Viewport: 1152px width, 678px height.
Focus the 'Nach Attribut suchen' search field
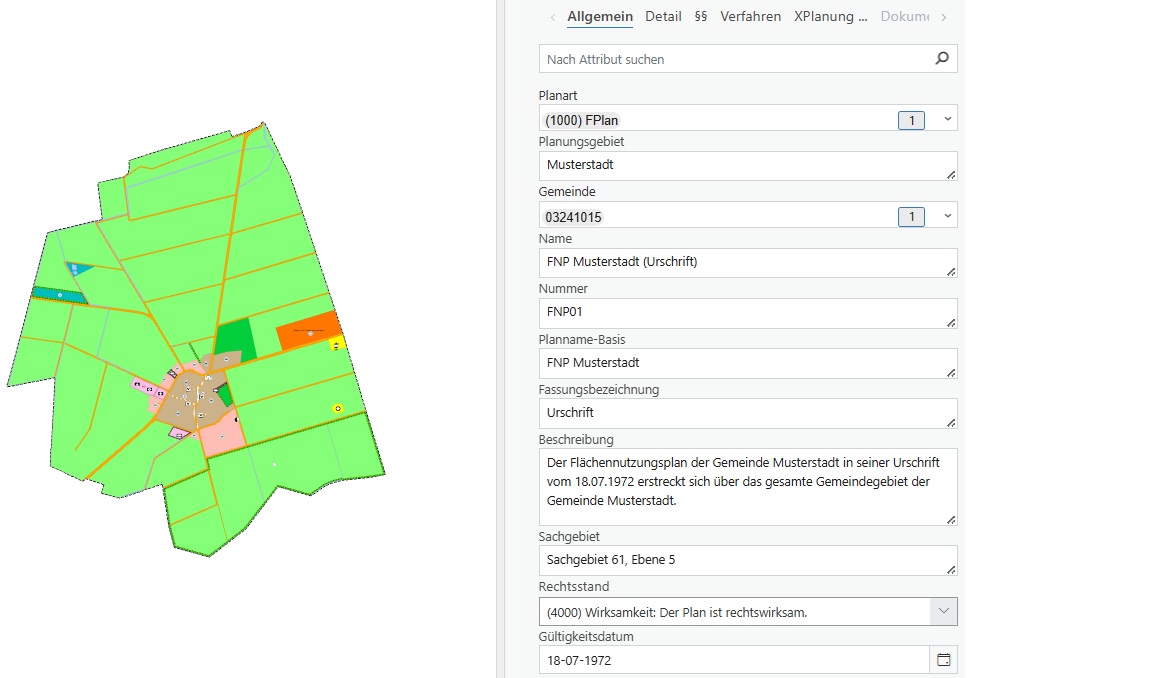coord(735,59)
